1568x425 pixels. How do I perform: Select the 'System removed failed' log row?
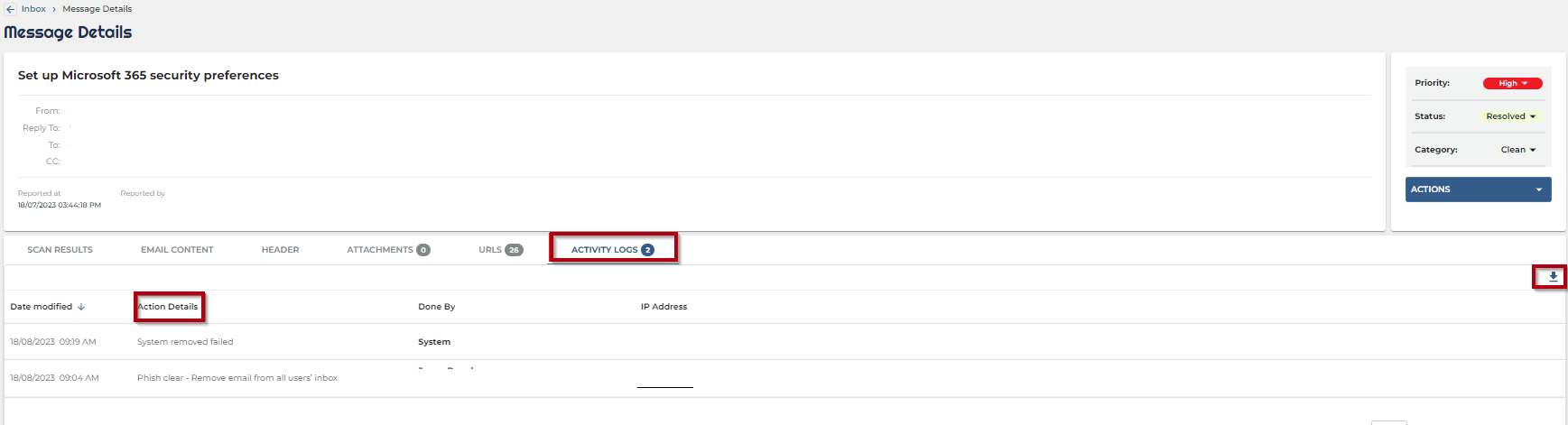click(x=185, y=342)
